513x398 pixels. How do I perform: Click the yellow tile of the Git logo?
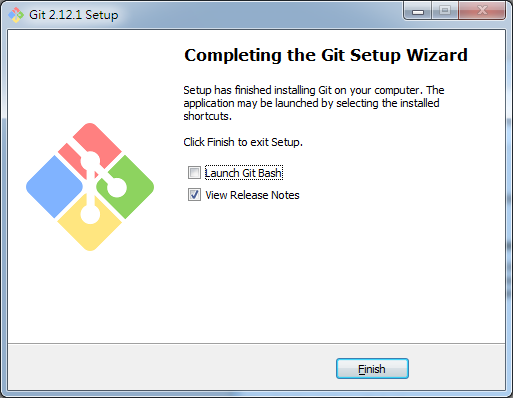point(90,225)
